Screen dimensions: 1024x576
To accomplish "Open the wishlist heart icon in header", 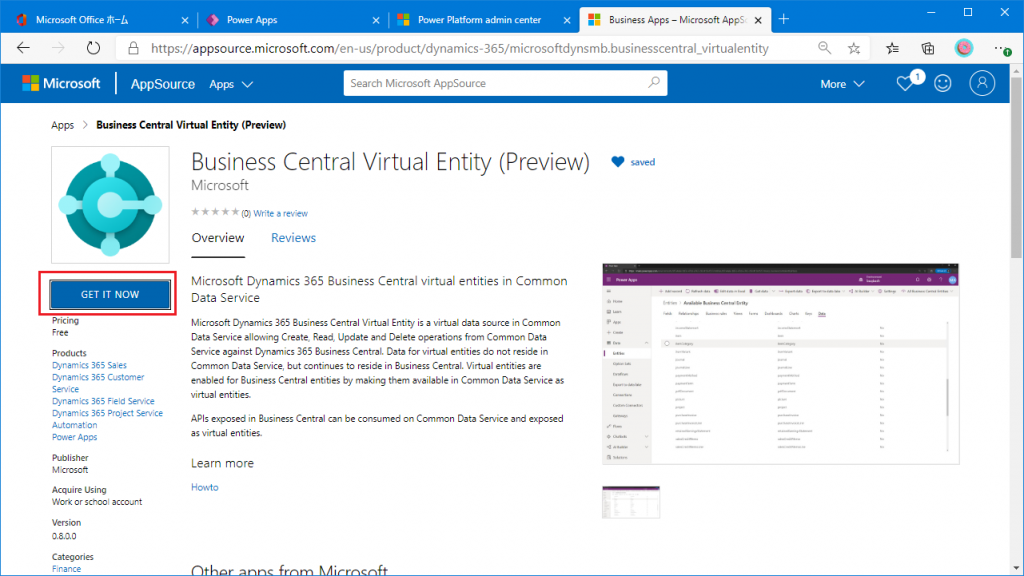I will [x=905, y=84].
